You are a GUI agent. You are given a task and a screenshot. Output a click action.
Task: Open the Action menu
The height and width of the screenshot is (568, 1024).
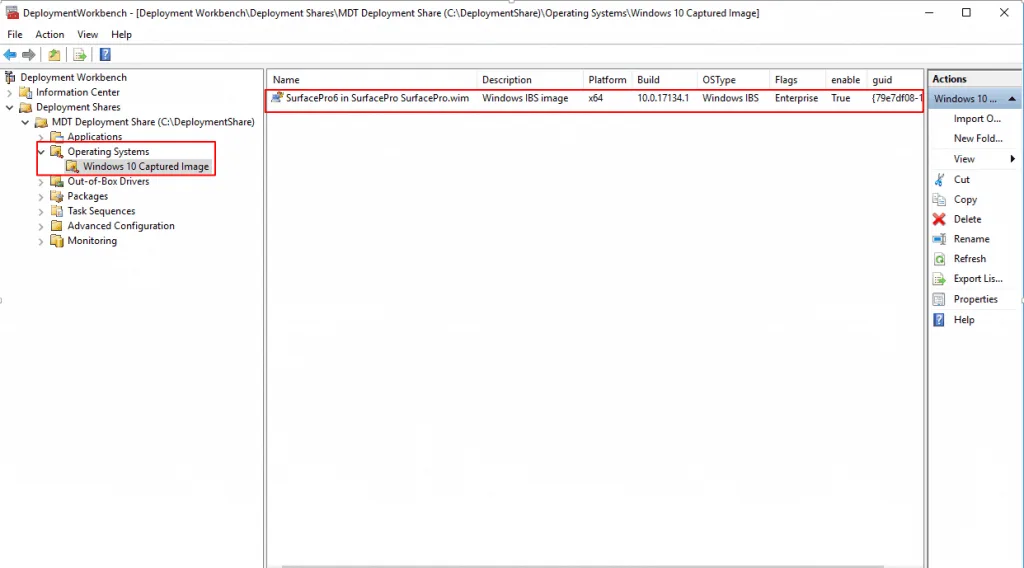pyautogui.click(x=50, y=35)
